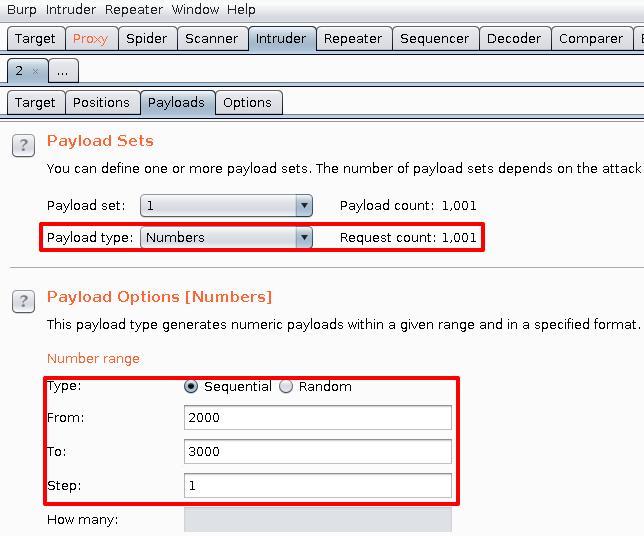The height and width of the screenshot is (536, 644).
Task: Open the Intruder menu
Action: point(71,9)
